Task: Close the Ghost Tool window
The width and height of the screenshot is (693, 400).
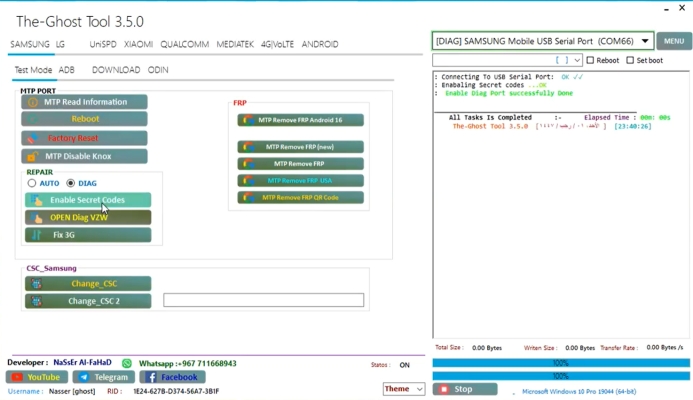Action: tap(682, 8)
